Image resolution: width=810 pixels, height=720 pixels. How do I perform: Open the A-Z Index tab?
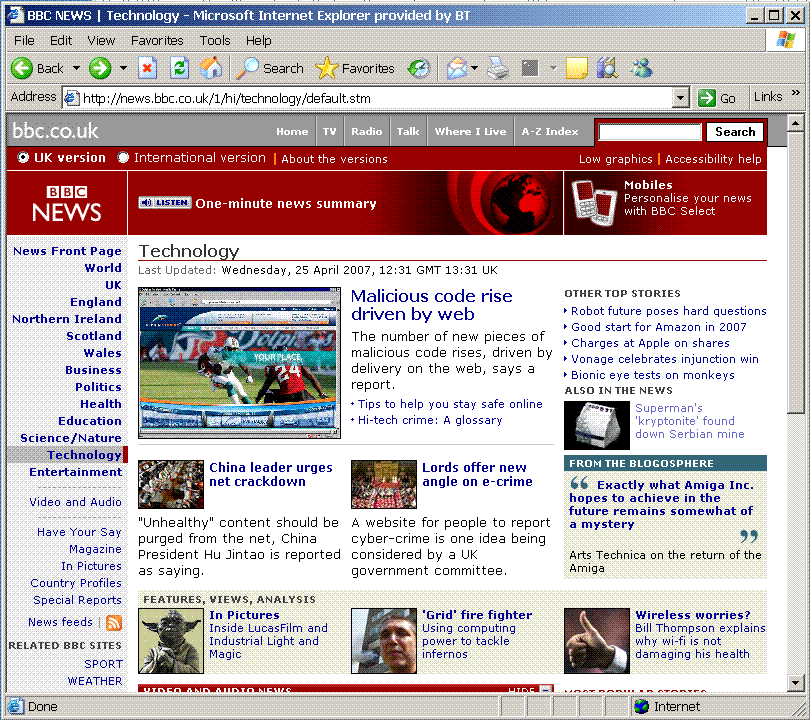(550, 131)
